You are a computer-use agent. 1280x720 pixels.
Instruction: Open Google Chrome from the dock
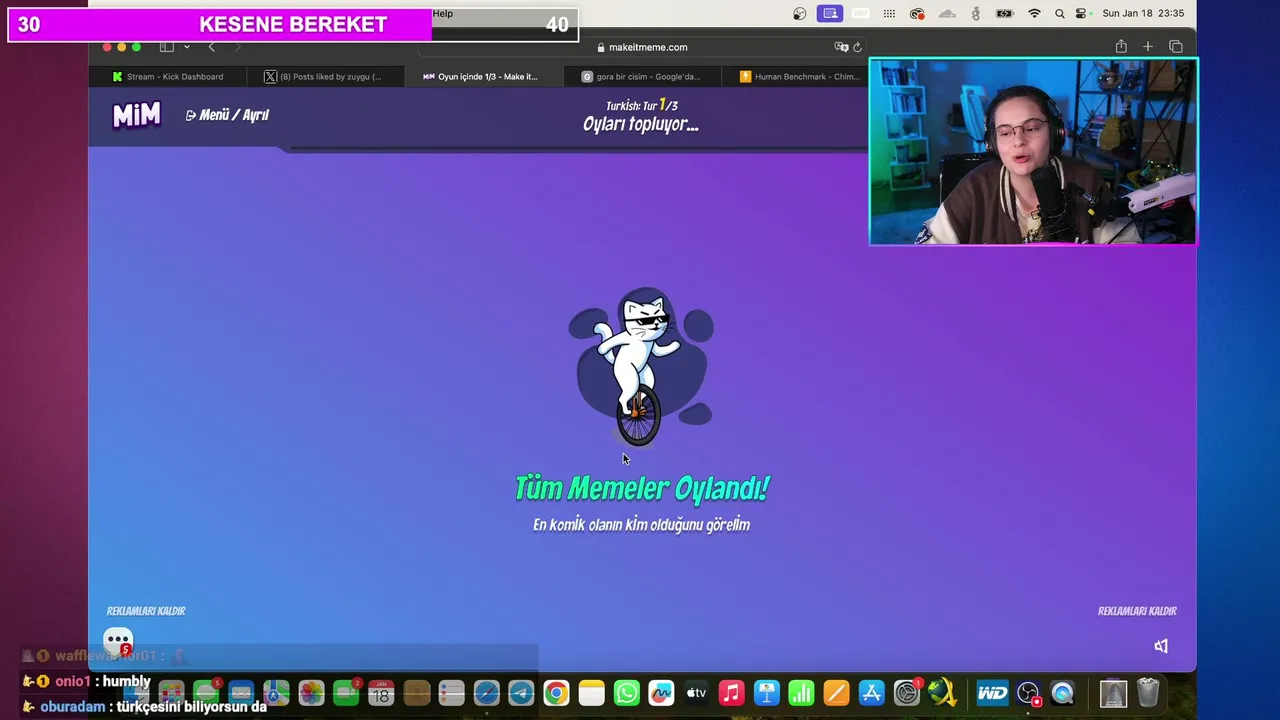tap(556, 693)
